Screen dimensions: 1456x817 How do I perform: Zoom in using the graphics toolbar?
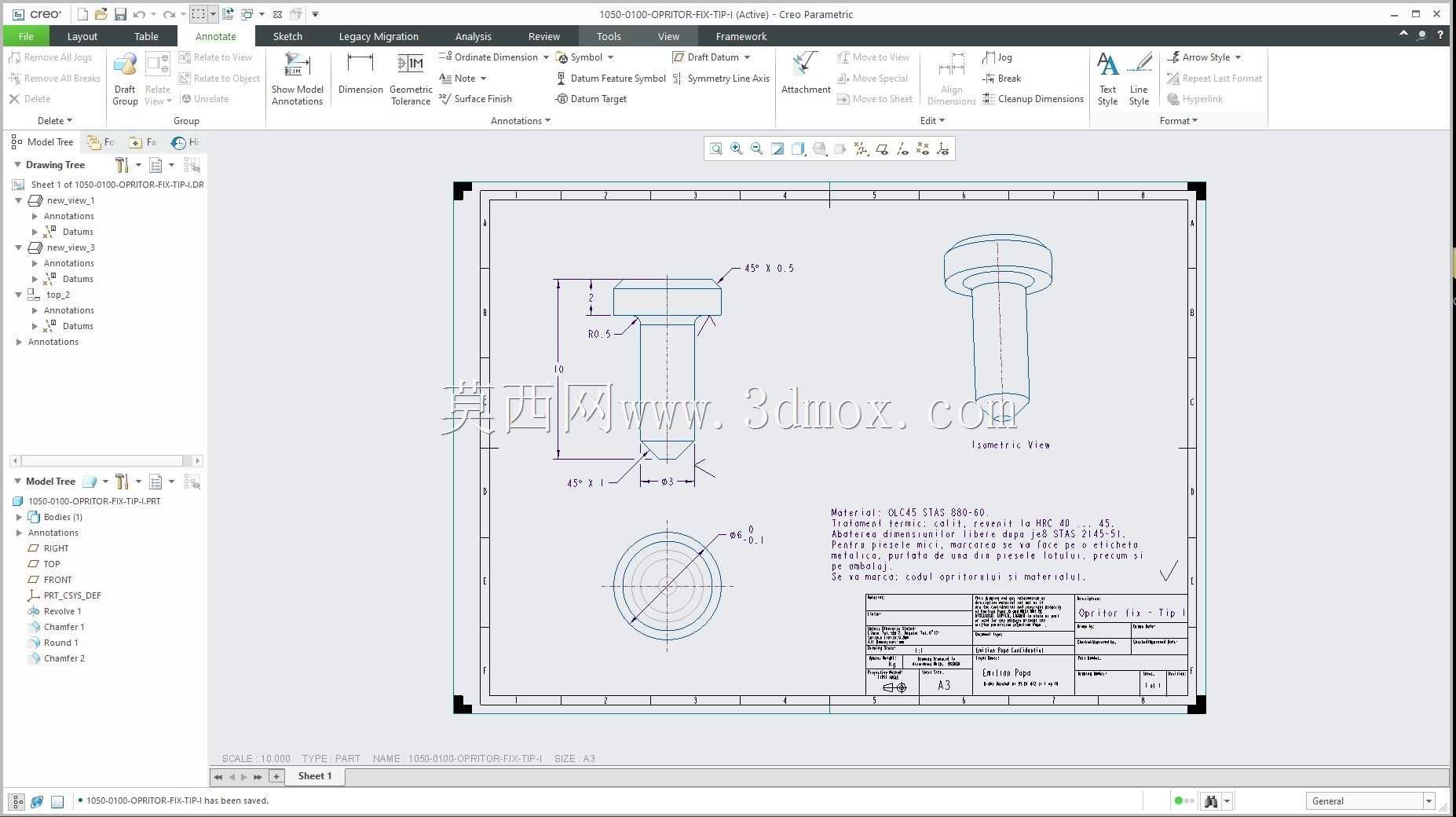pos(737,148)
